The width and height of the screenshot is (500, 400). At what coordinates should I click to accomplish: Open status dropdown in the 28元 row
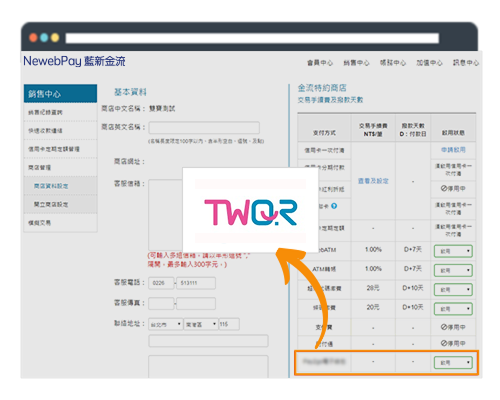pos(453,289)
